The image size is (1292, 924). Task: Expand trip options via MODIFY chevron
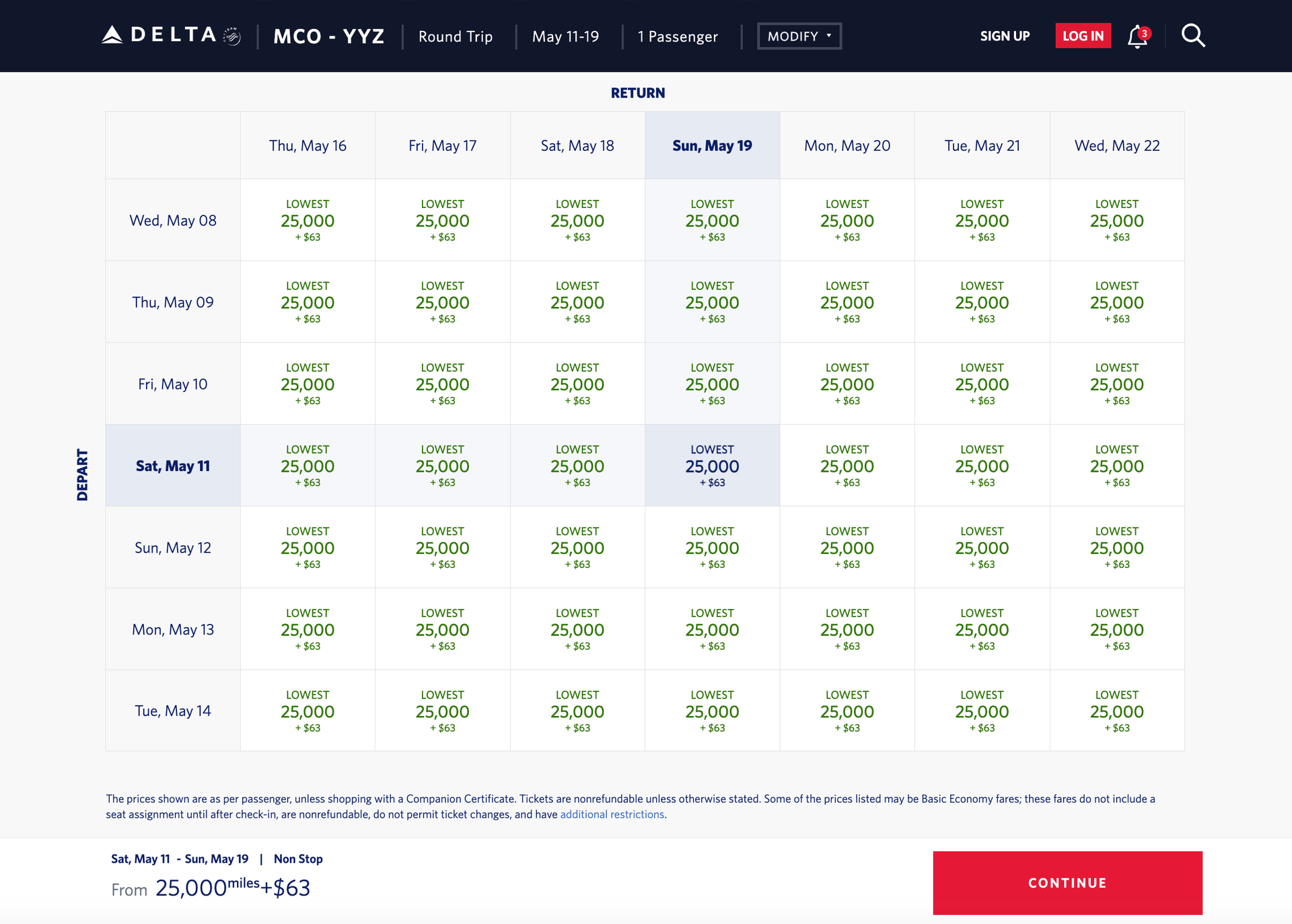(x=828, y=37)
